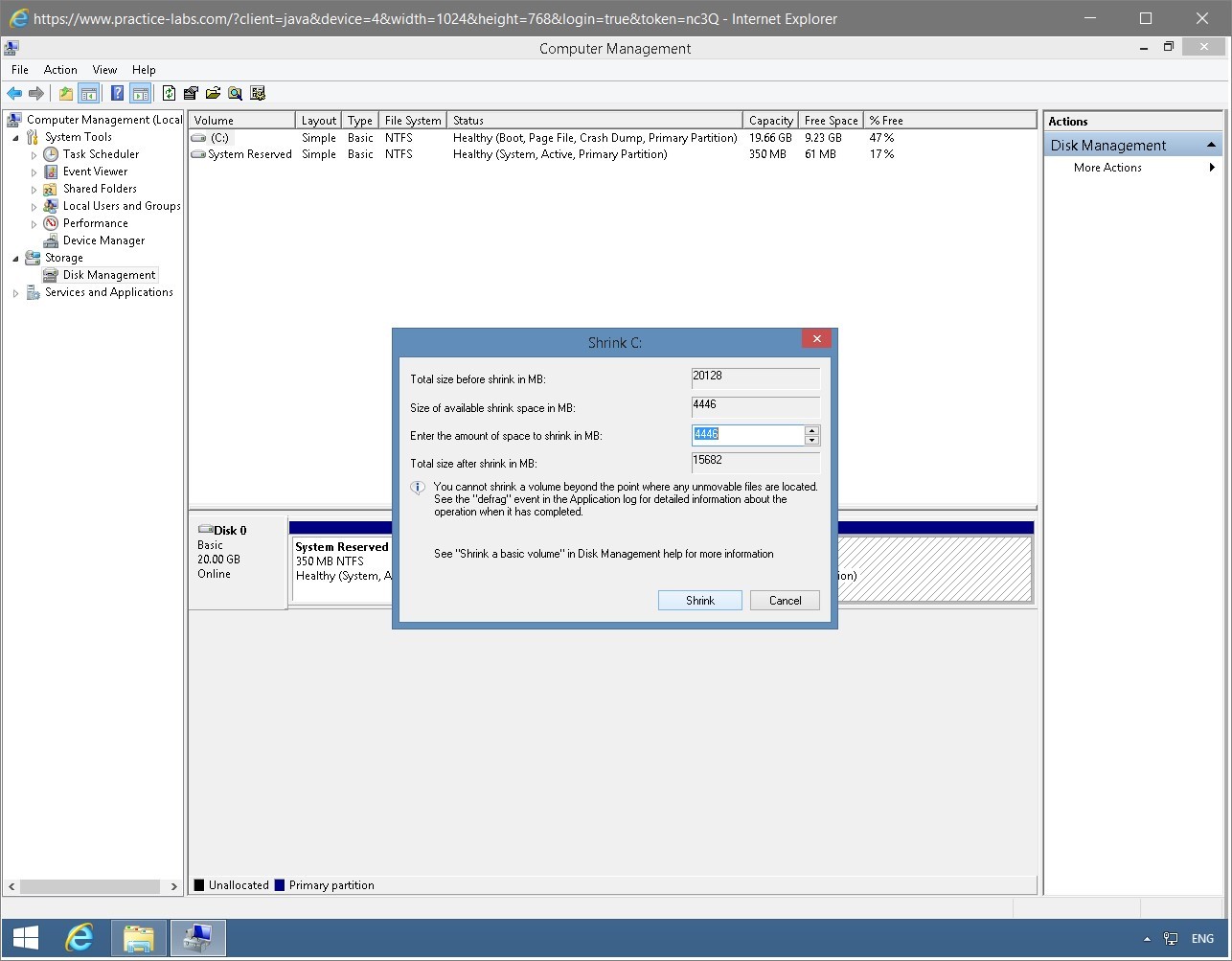Toggle the Show/Hide Action Pane icon

coord(141,93)
